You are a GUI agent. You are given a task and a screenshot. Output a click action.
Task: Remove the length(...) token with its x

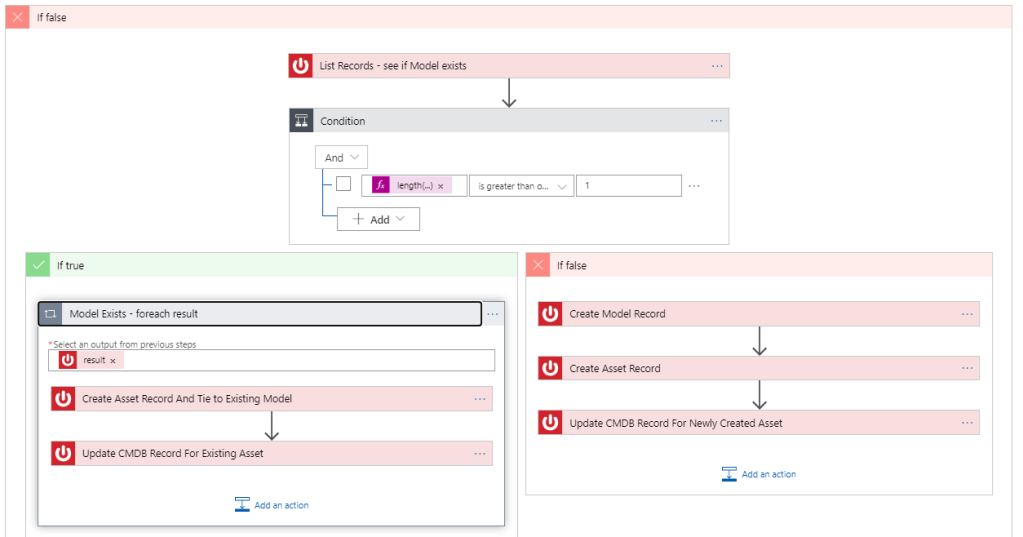pyautogui.click(x=441, y=186)
